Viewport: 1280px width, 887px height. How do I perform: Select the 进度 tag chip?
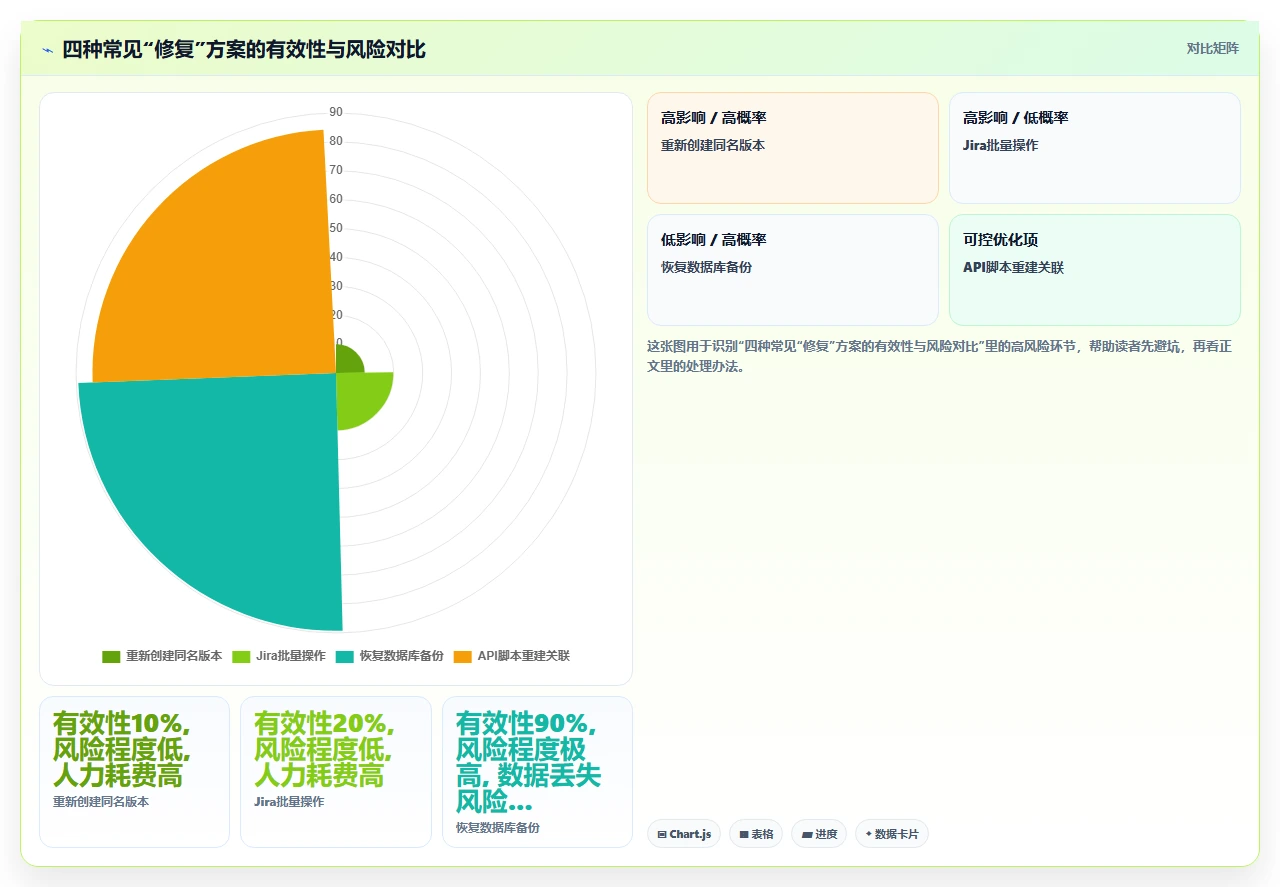tap(819, 834)
